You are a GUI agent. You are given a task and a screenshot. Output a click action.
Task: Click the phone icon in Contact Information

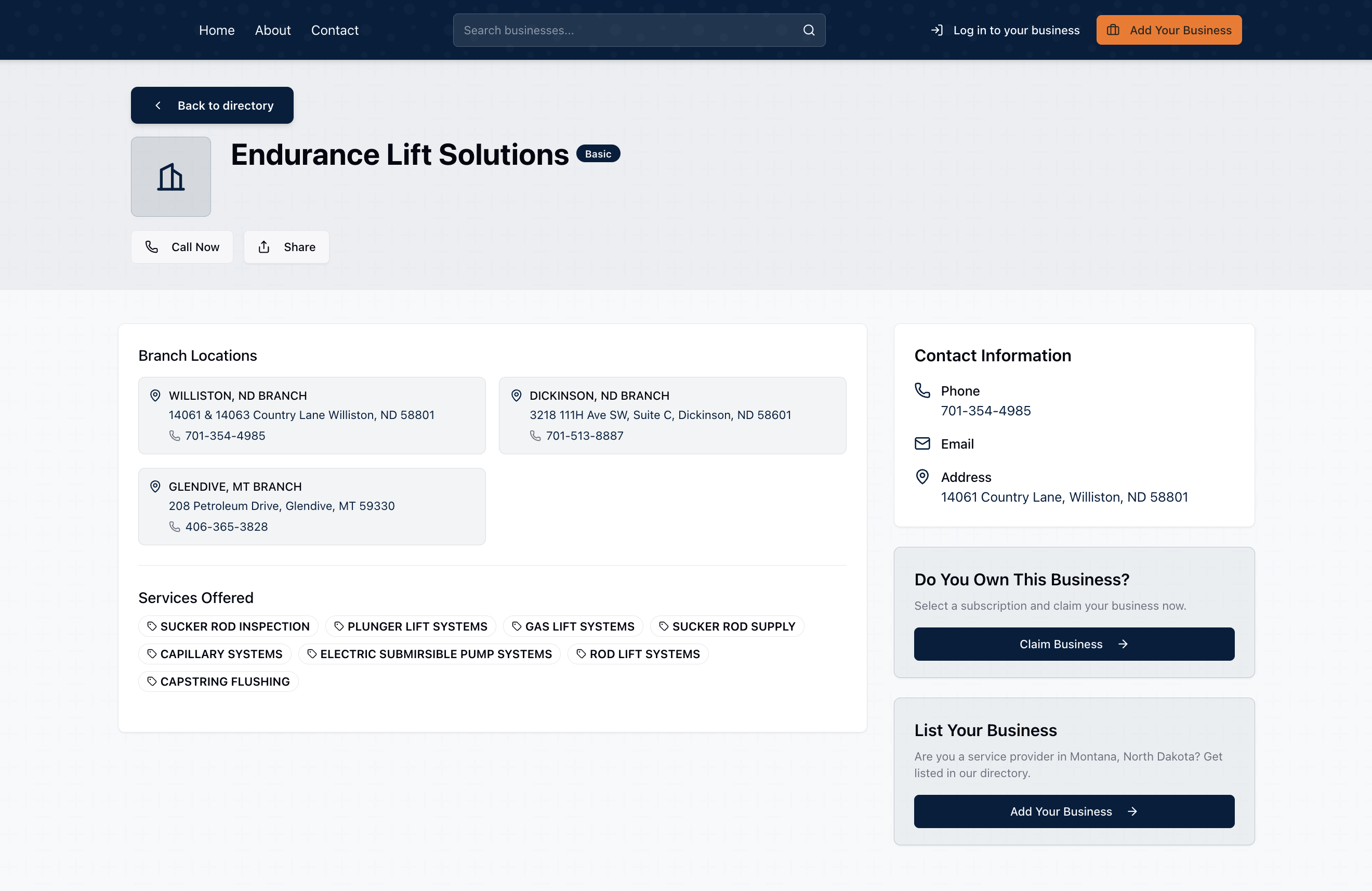click(x=922, y=390)
